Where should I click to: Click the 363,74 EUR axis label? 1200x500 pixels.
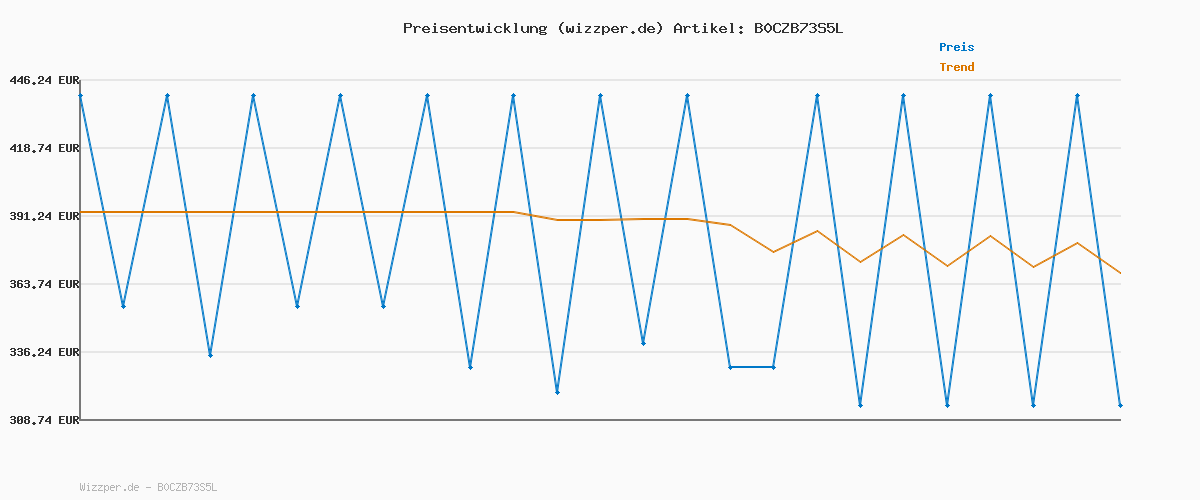tap(45, 284)
